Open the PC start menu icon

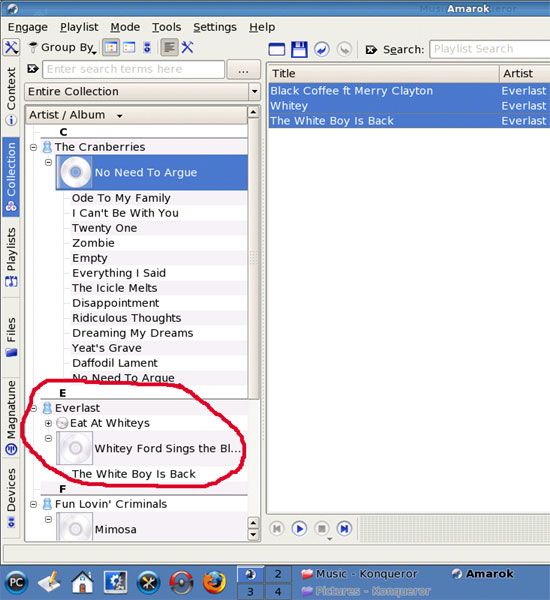(x=16, y=582)
